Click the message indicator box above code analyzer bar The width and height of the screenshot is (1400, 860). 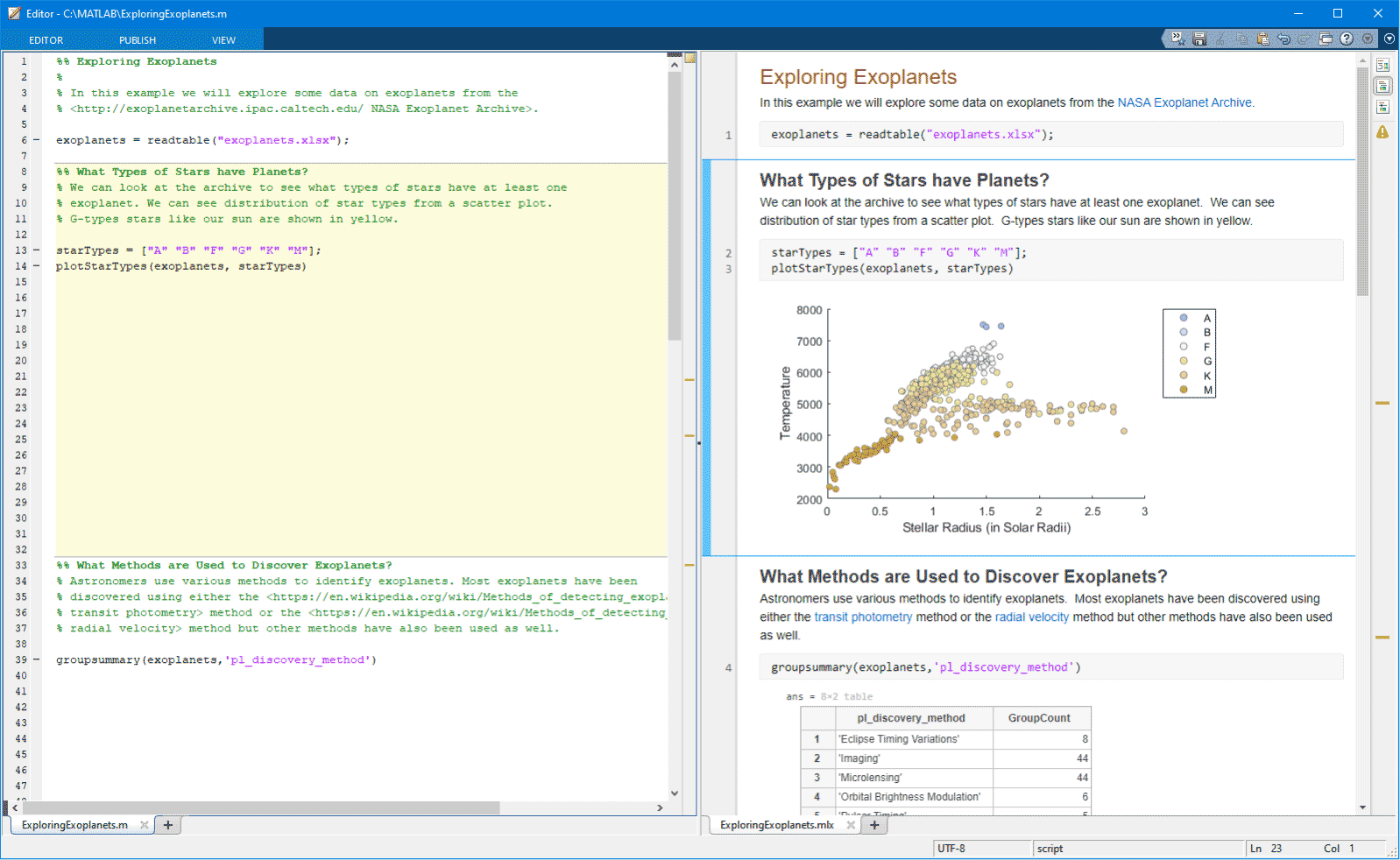click(x=689, y=59)
